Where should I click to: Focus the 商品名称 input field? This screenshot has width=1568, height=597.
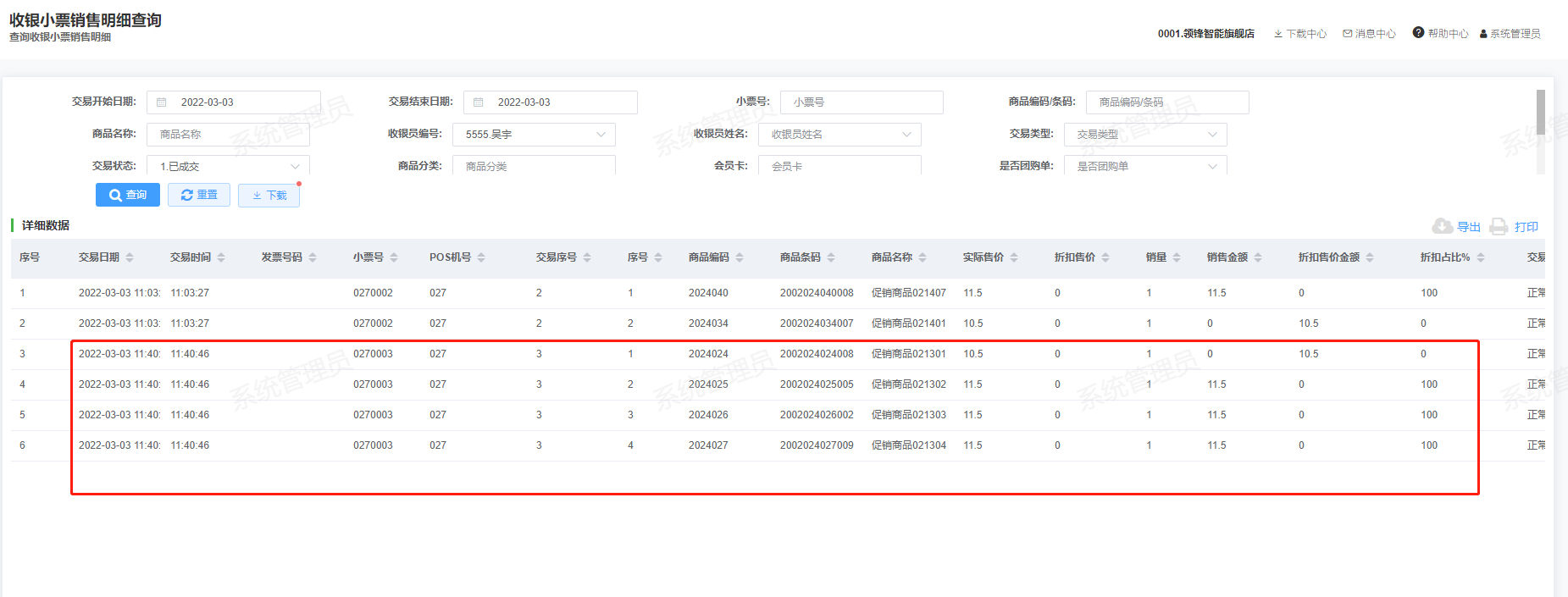click(228, 135)
